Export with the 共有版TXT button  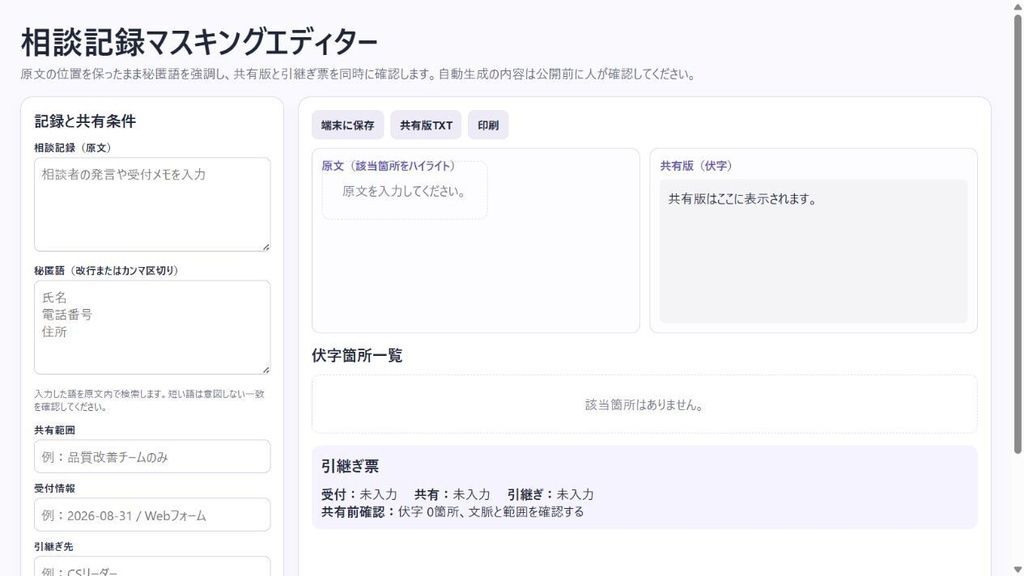click(x=426, y=125)
